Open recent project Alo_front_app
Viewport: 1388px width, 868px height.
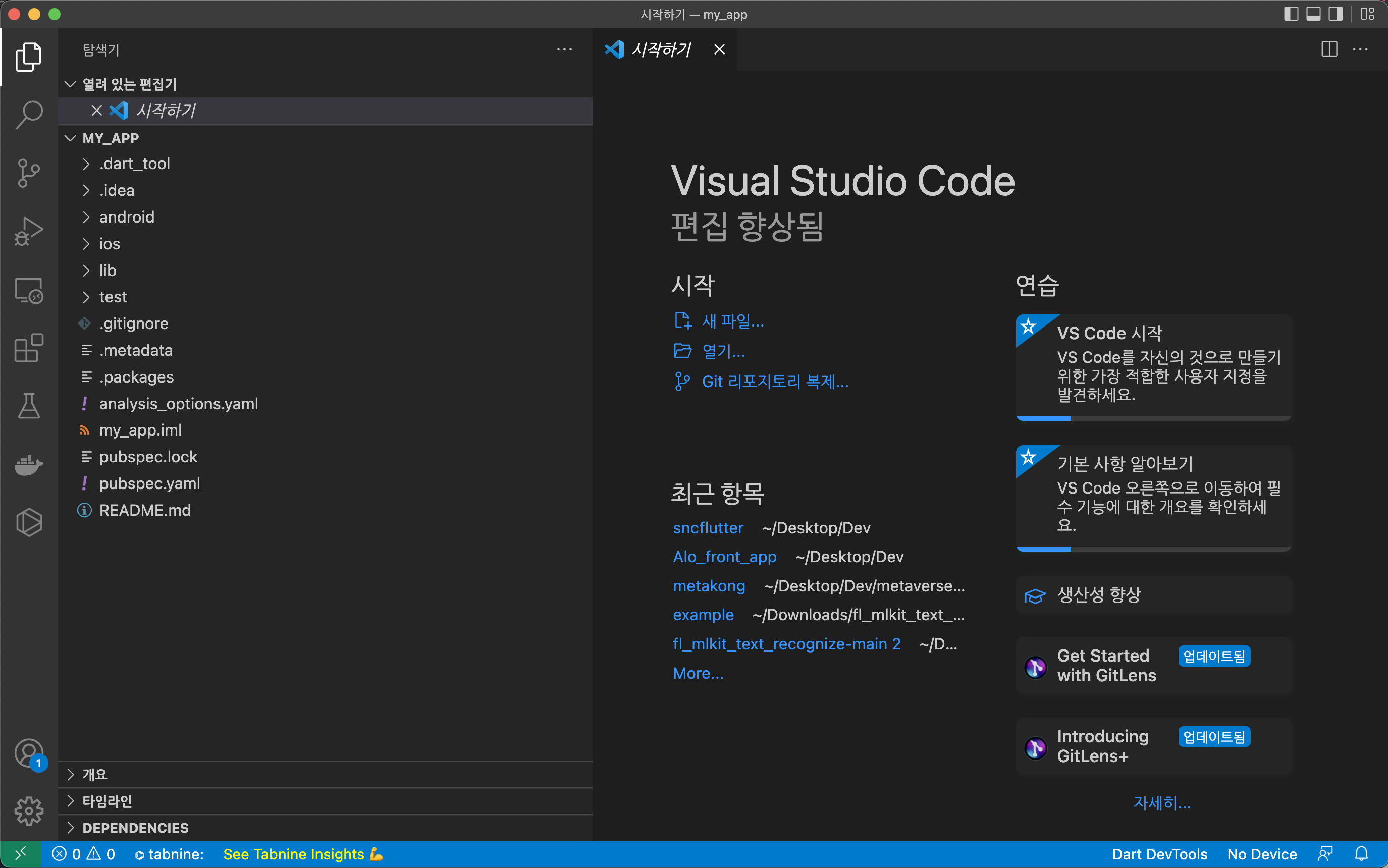click(x=724, y=557)
